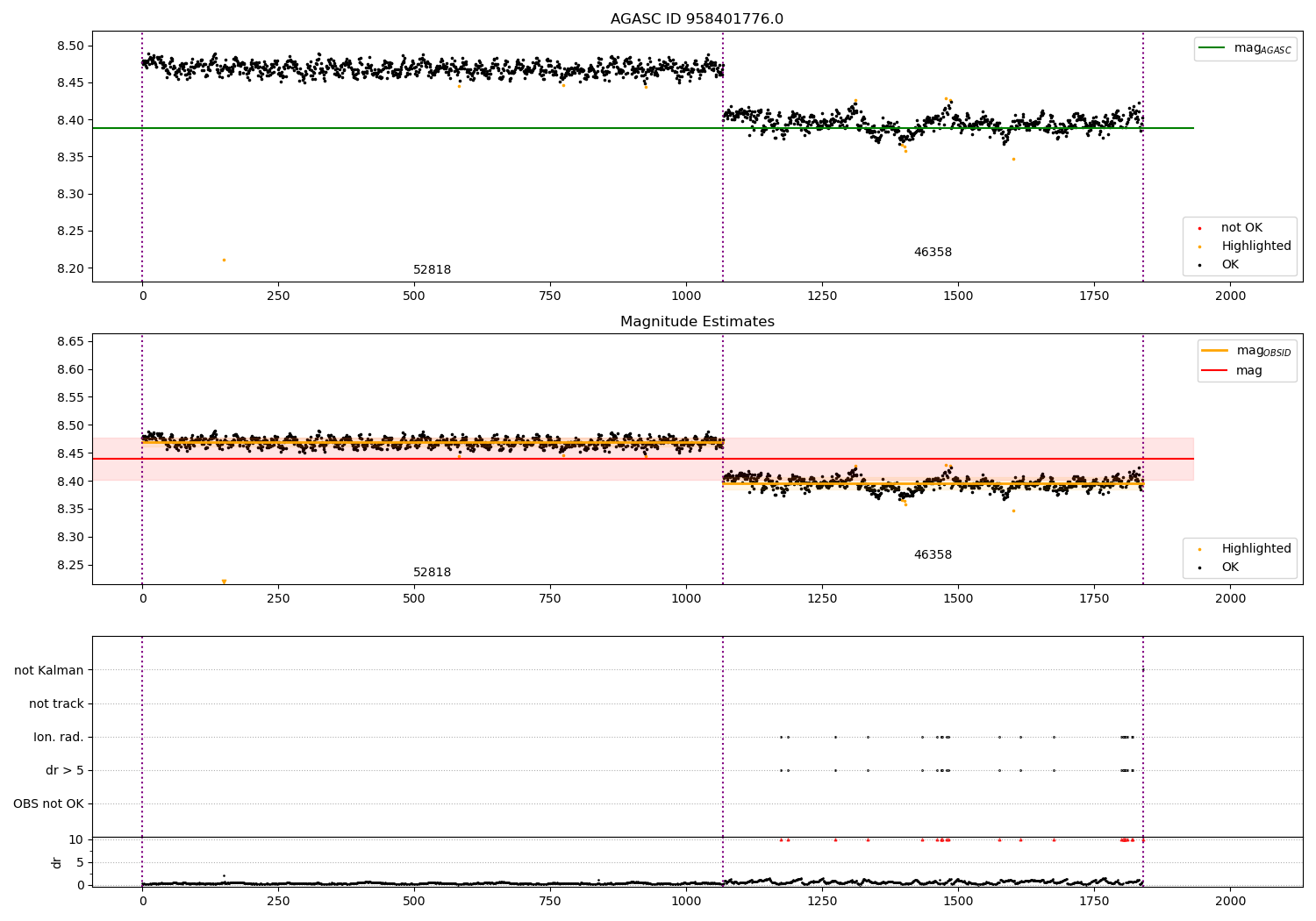Click the "1000" x-tick in the top plot

[x=686, y=296]
